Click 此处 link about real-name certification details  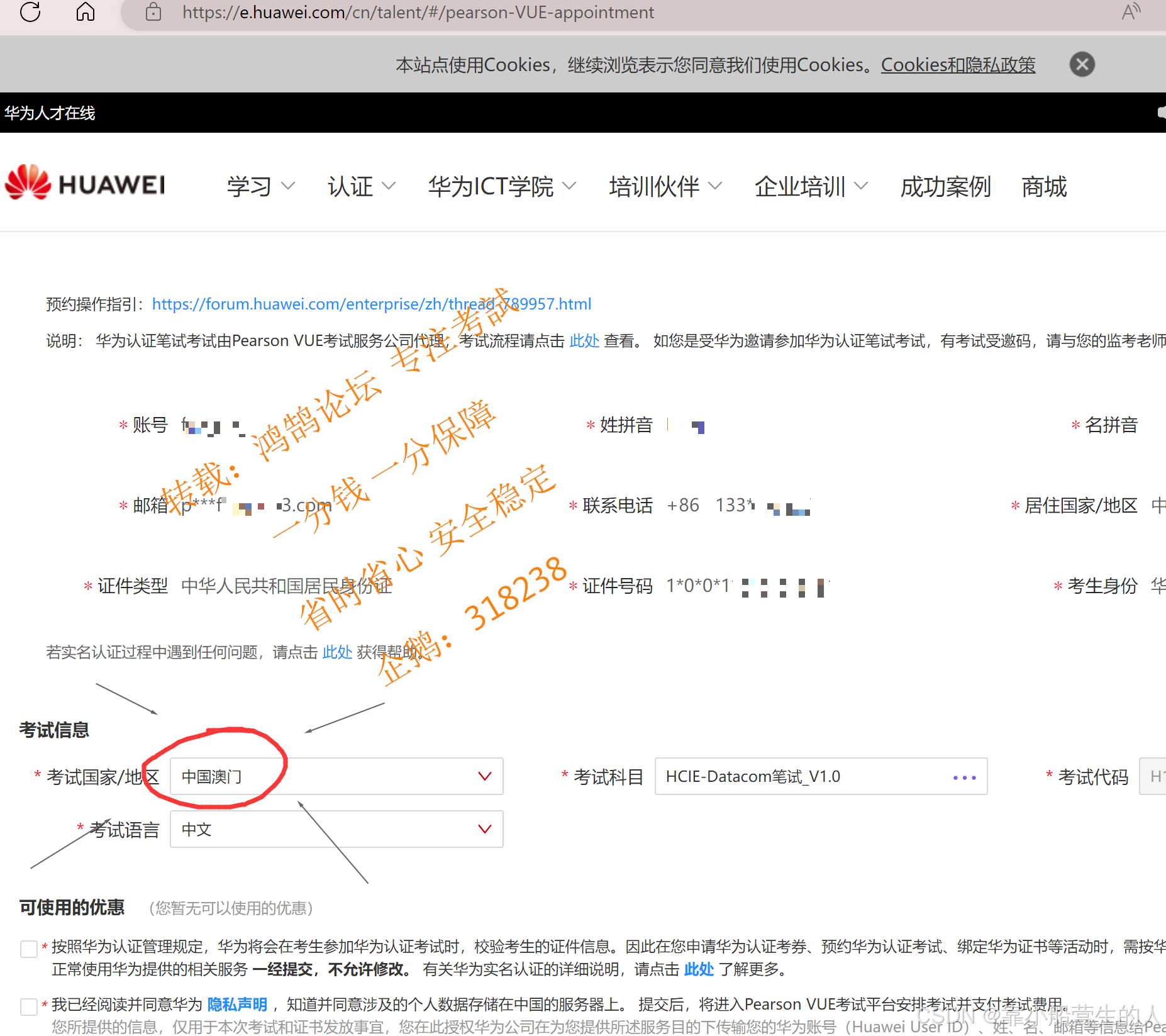(x=699, y=969)
